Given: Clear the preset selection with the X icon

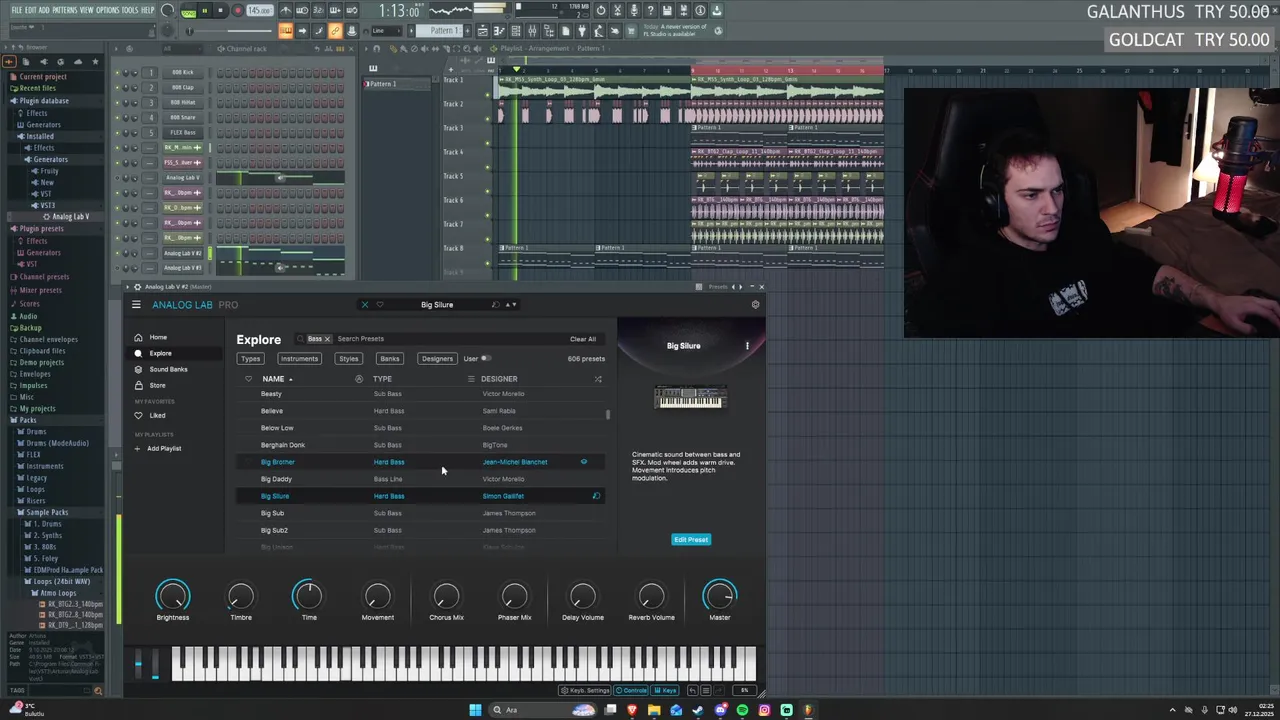Looking at the screenshot, I should pyautogui.click(x=364, y=305).
